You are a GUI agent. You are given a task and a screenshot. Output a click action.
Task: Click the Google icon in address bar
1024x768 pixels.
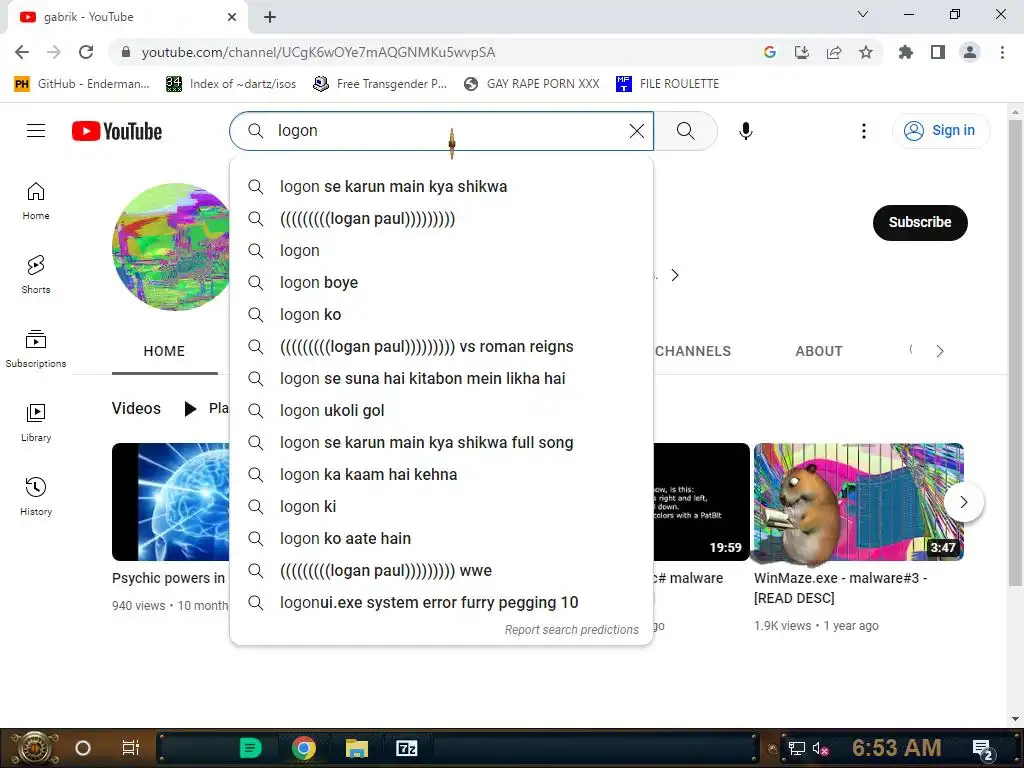click(769, 52)
